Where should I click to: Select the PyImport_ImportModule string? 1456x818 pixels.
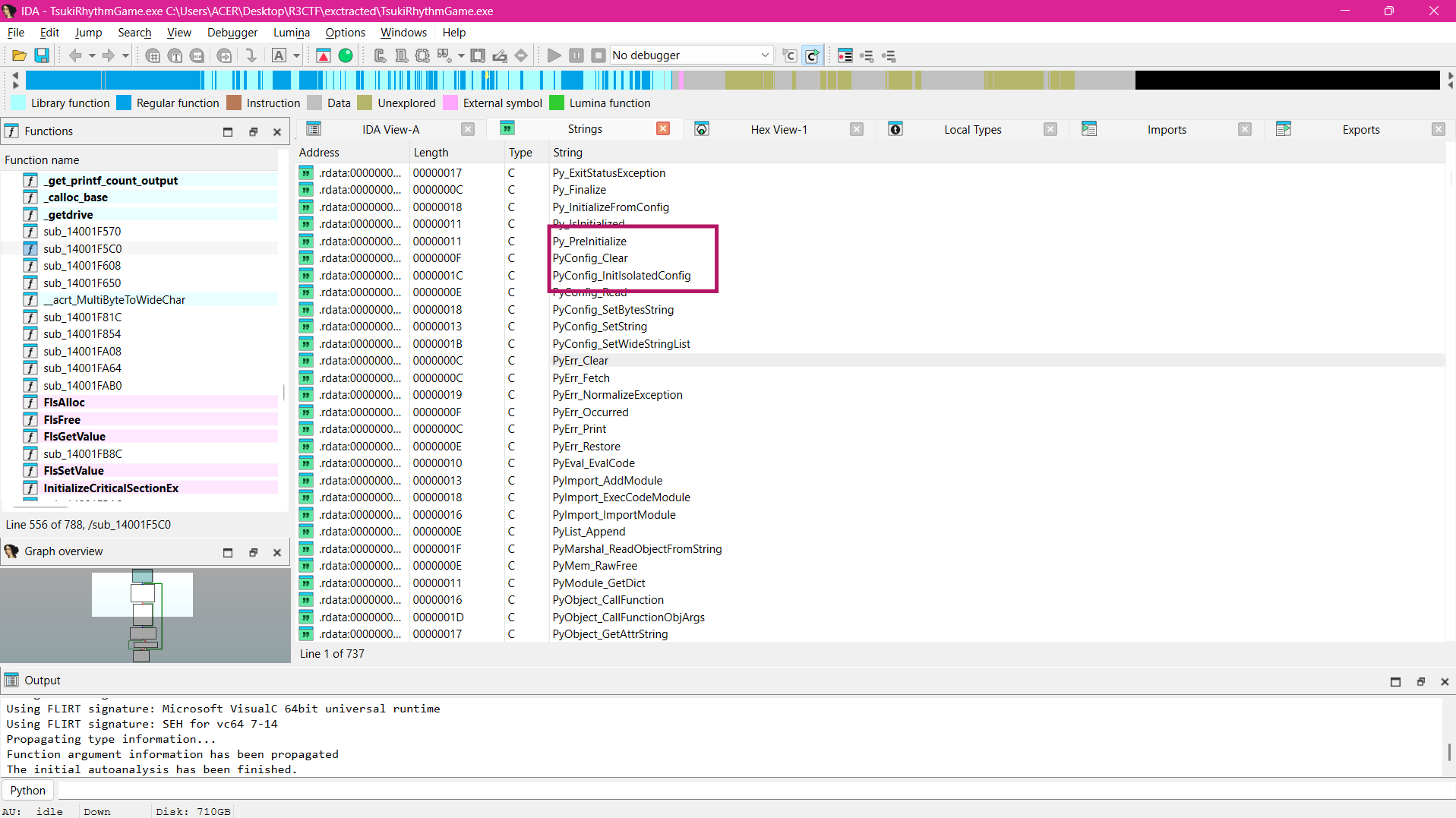[871, 515]
